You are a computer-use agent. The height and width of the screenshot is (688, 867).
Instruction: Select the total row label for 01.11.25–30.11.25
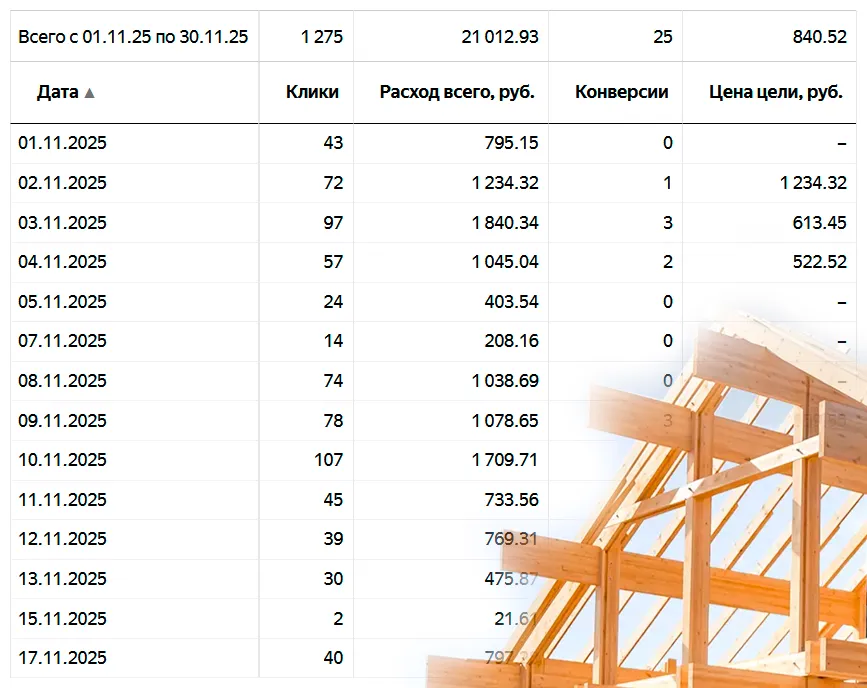[133, 37]
